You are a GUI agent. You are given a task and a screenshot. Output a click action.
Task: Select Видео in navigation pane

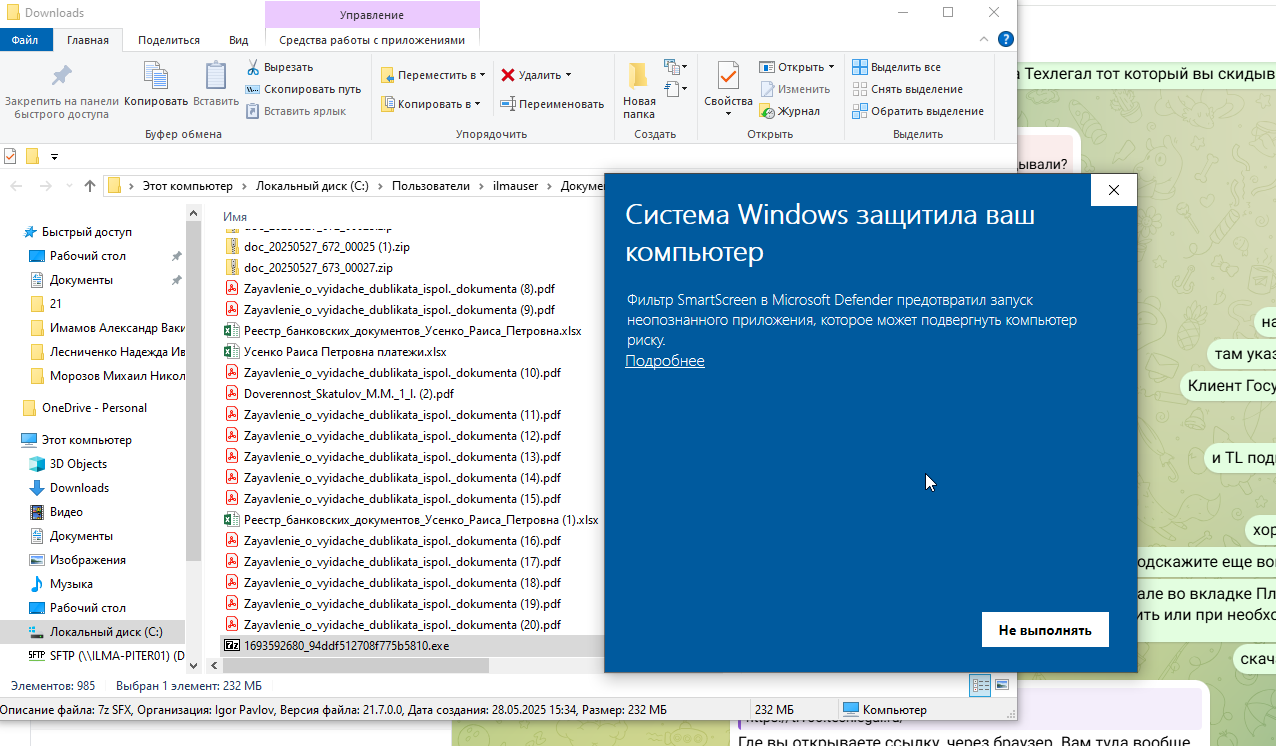(x=66, y=512)
